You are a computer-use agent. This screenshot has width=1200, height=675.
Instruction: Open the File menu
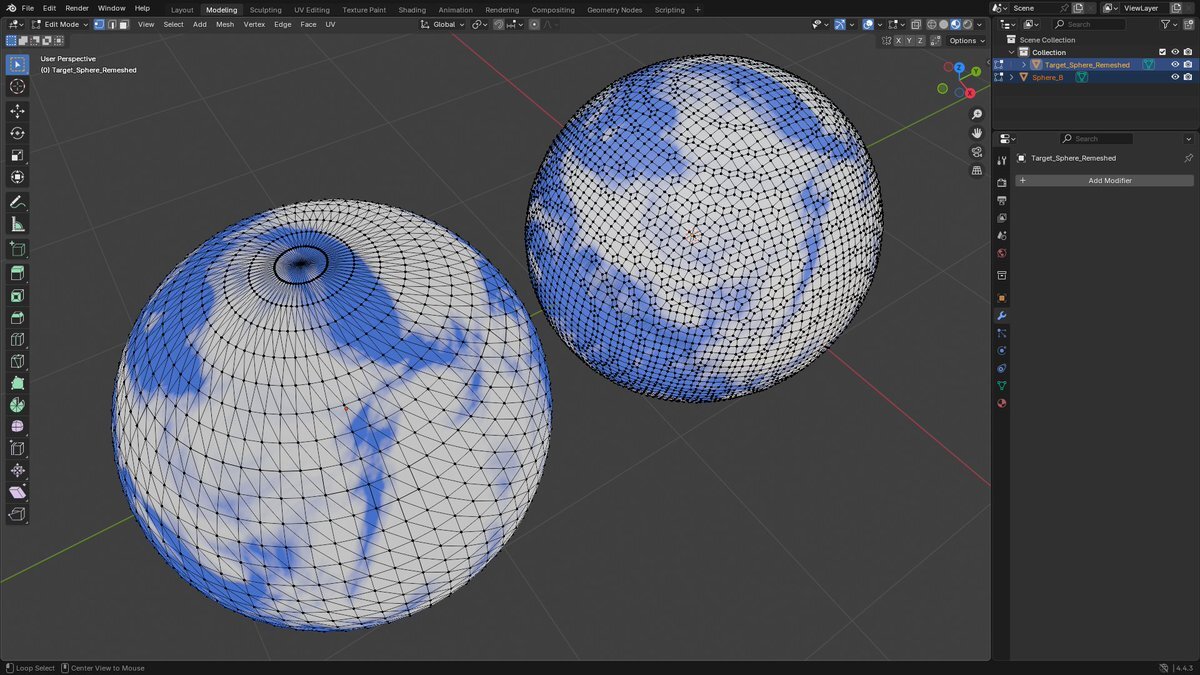pos(28,8)
